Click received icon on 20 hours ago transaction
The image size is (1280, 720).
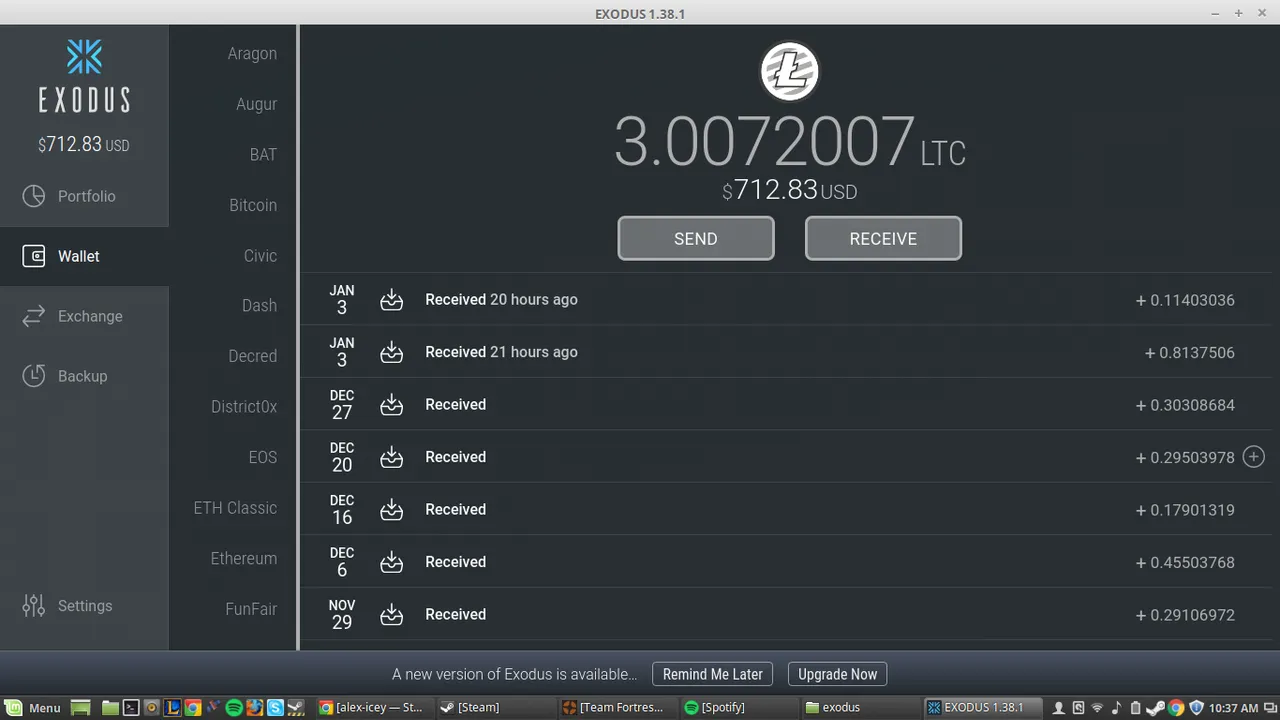[392, 300]
